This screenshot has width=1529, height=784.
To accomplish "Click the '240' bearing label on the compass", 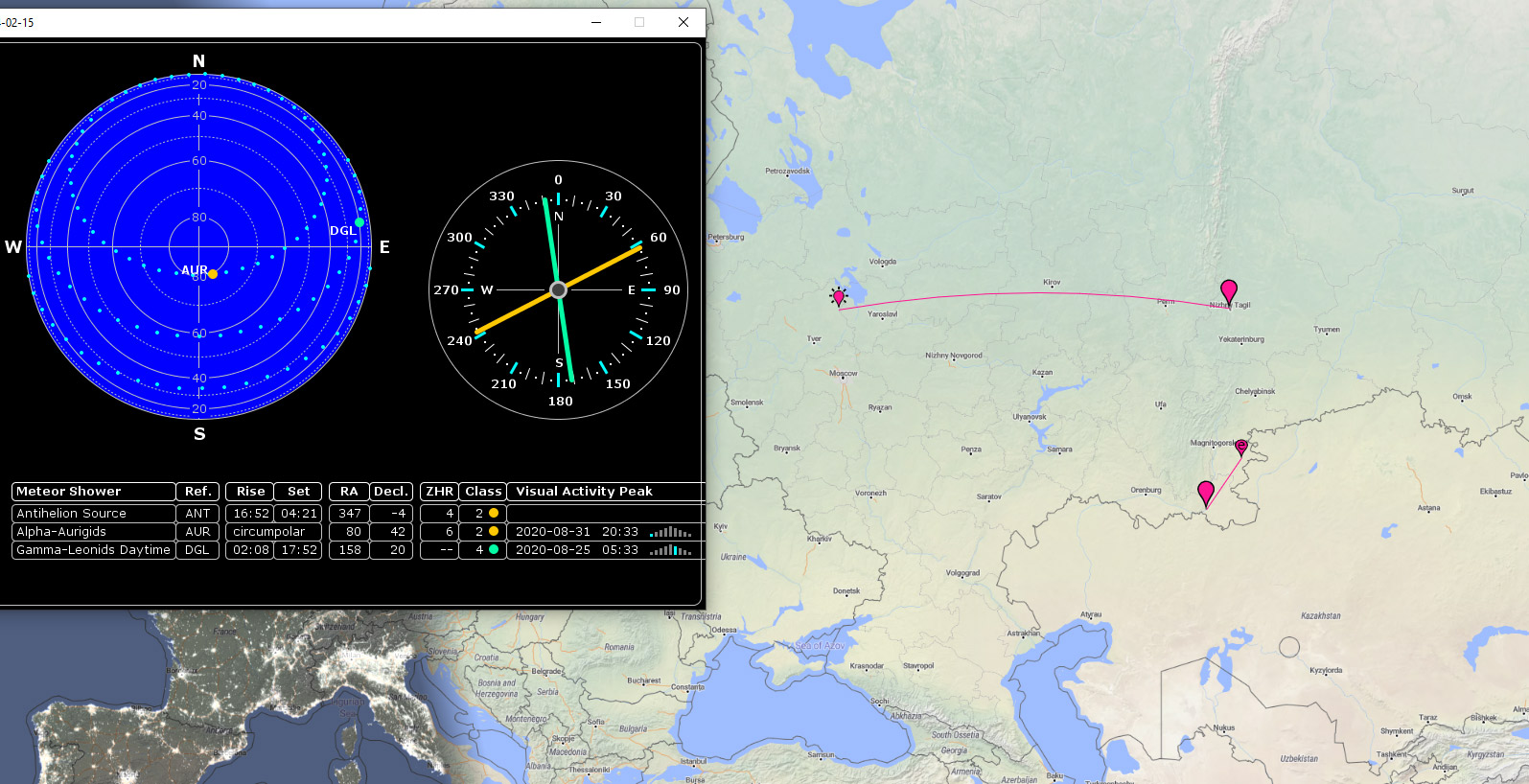I will tap(459, 341).
